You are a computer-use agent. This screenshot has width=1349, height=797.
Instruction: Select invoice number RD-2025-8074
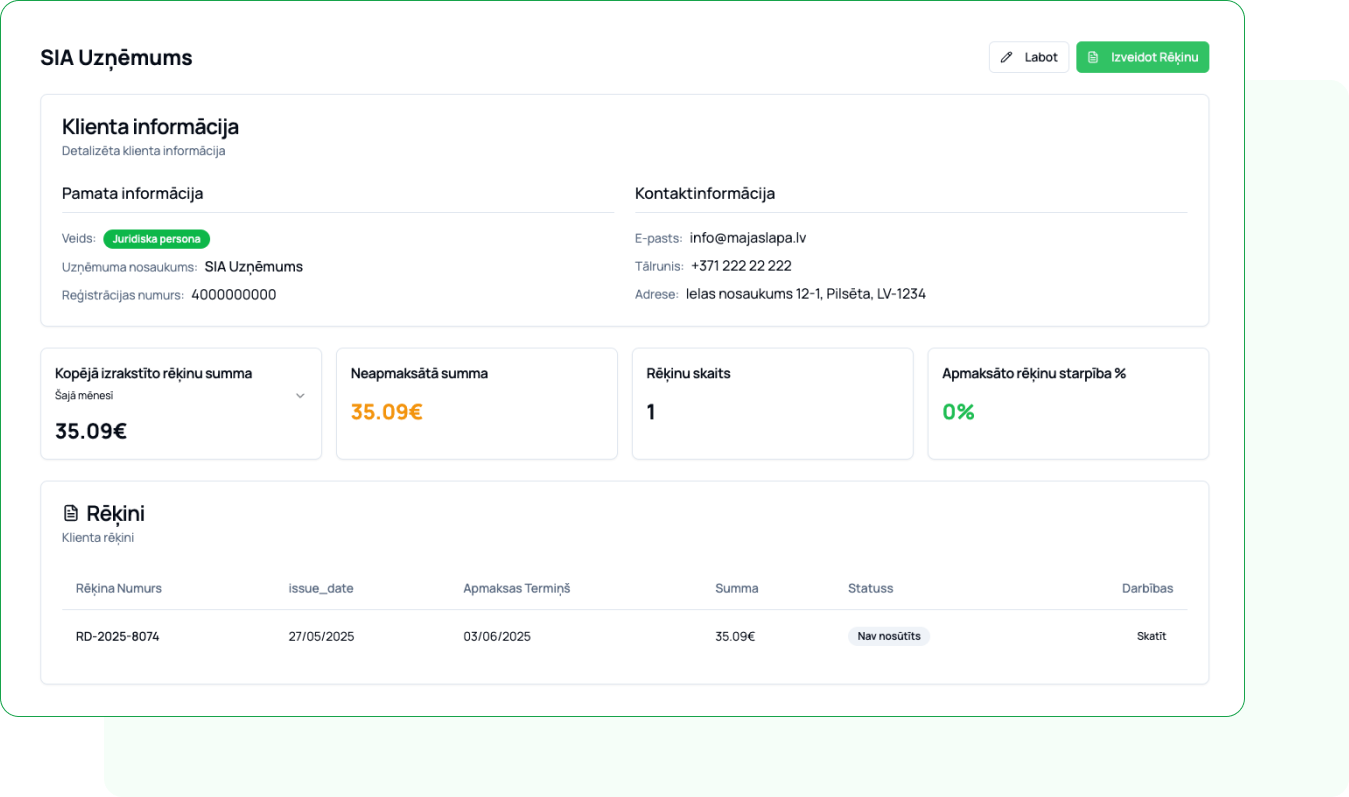[118, 636]
